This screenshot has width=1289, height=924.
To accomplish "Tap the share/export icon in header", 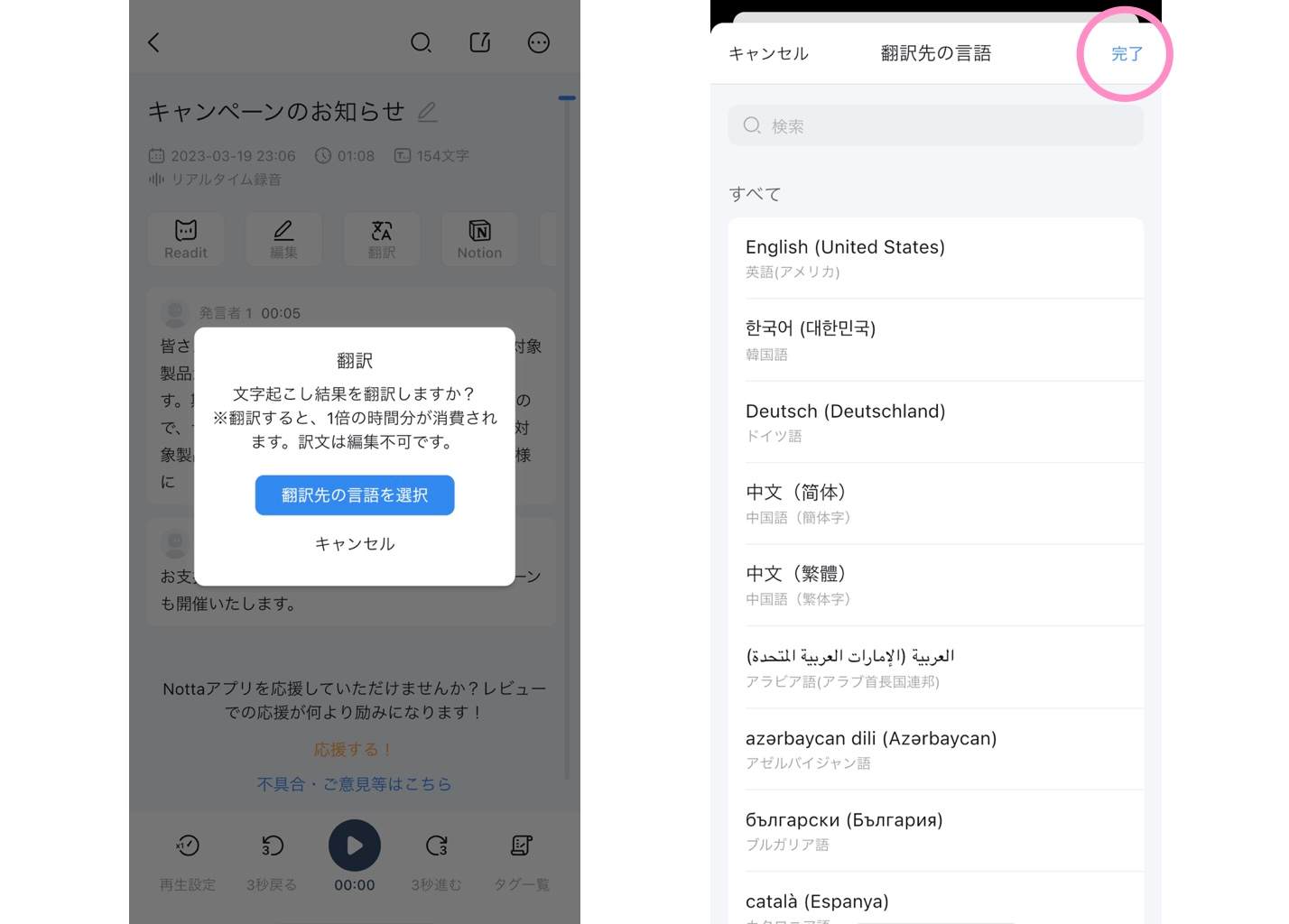I will pyautogui.click(x=480, y=42).
